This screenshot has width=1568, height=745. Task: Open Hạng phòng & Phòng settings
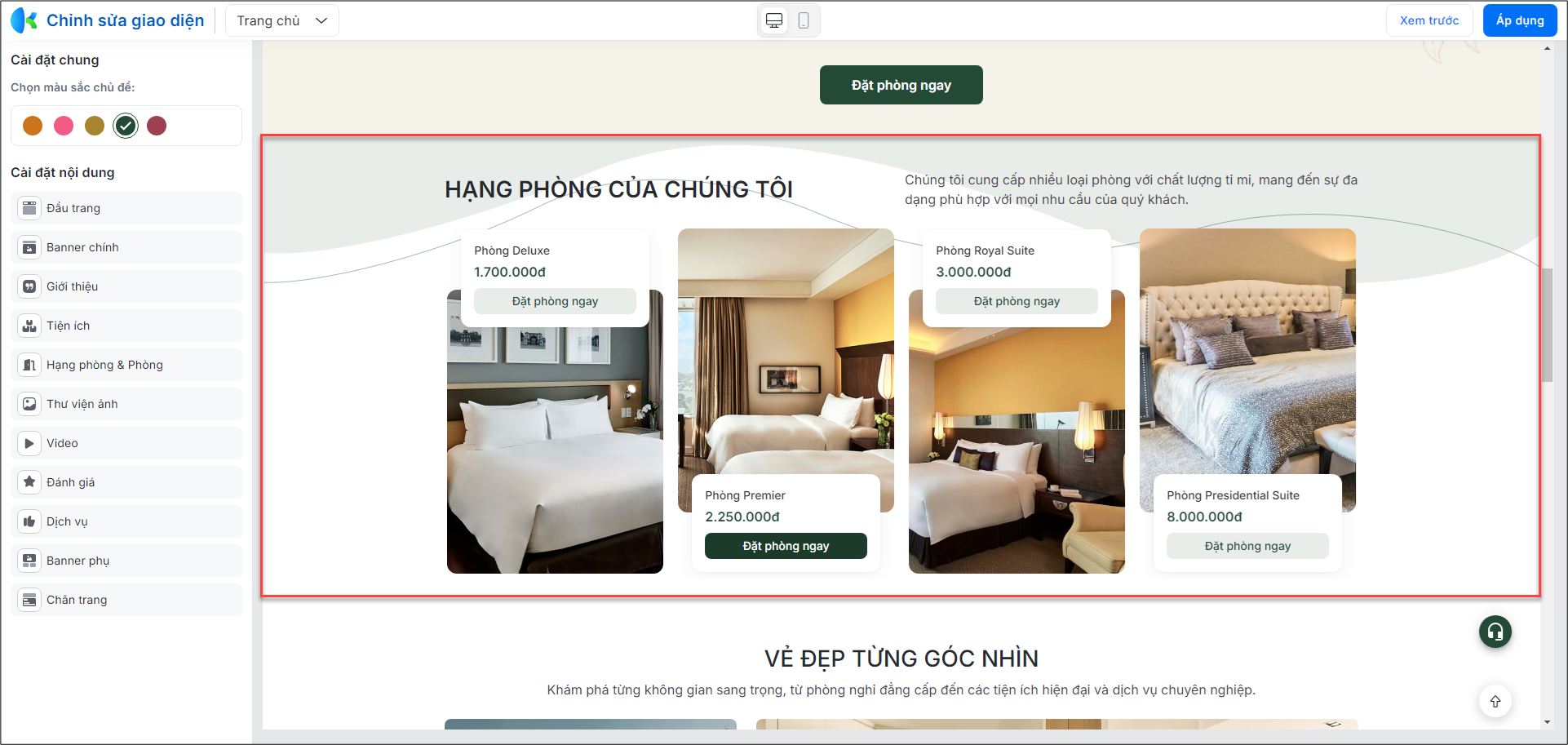pyautogui.click(x=127, y=365)
